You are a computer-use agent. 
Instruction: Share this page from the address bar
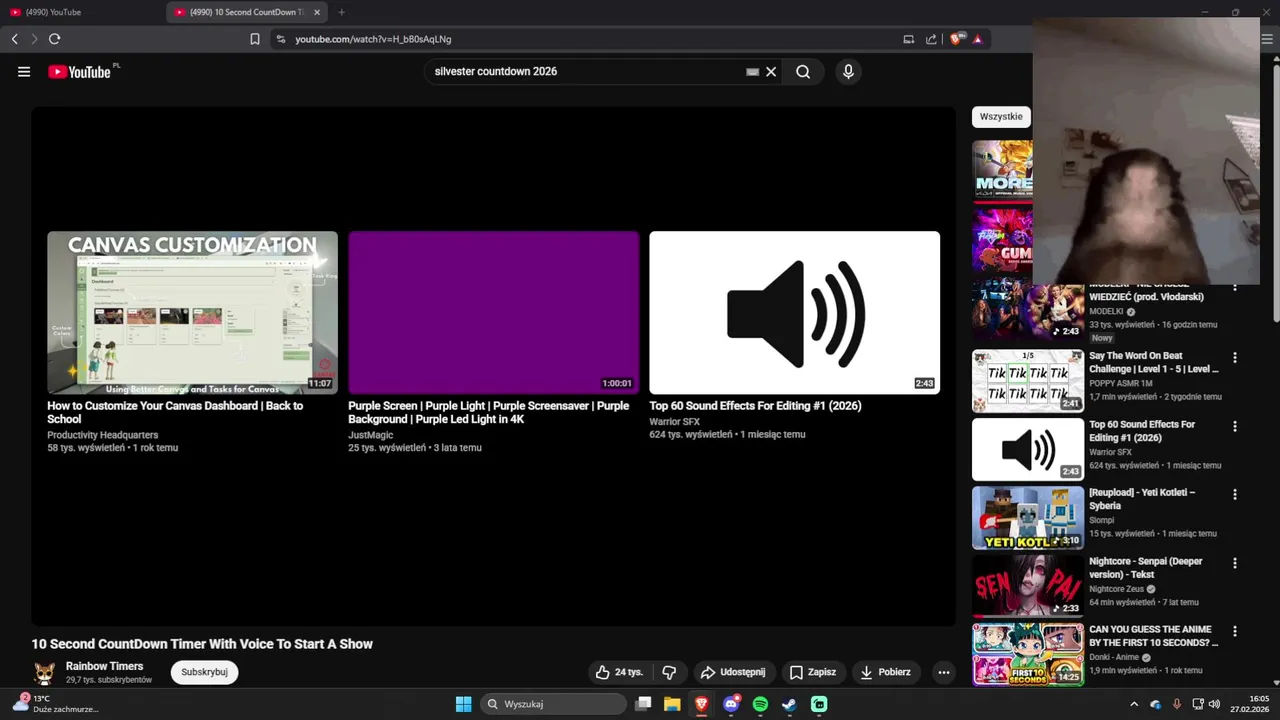[931, 39]
